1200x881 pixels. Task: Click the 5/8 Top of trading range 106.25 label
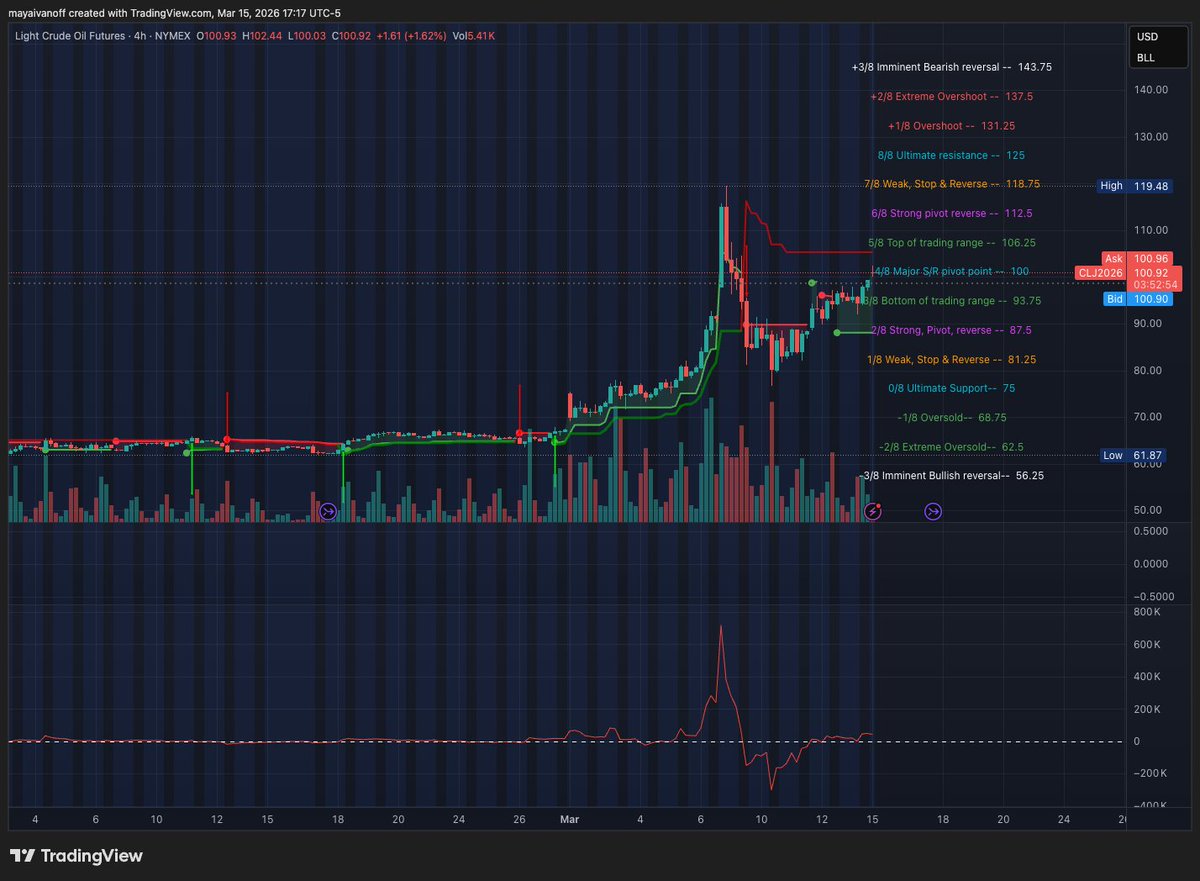[x=952, y=242]
